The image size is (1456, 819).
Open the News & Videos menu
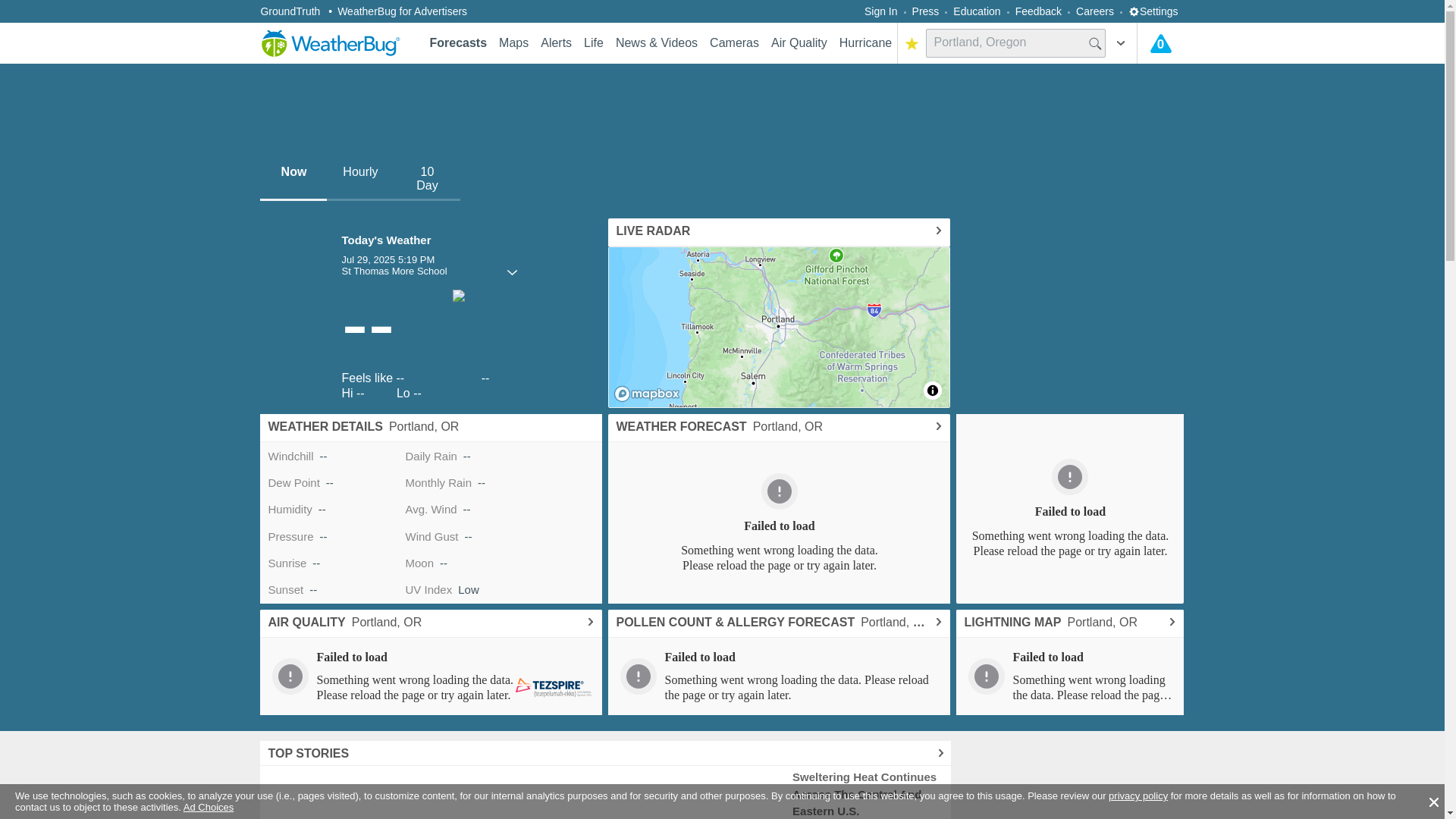coord(657,43)
